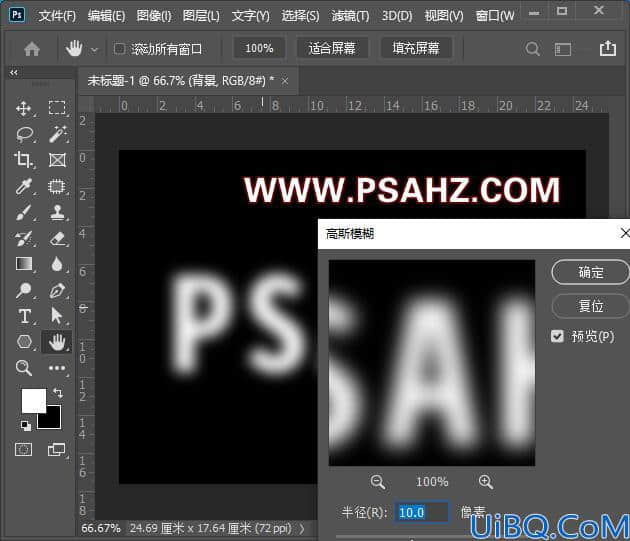Zoom out the Gaussian Blur preview
Screen dimensions: 630x541
pyautogui.click(x=378, y=482)
